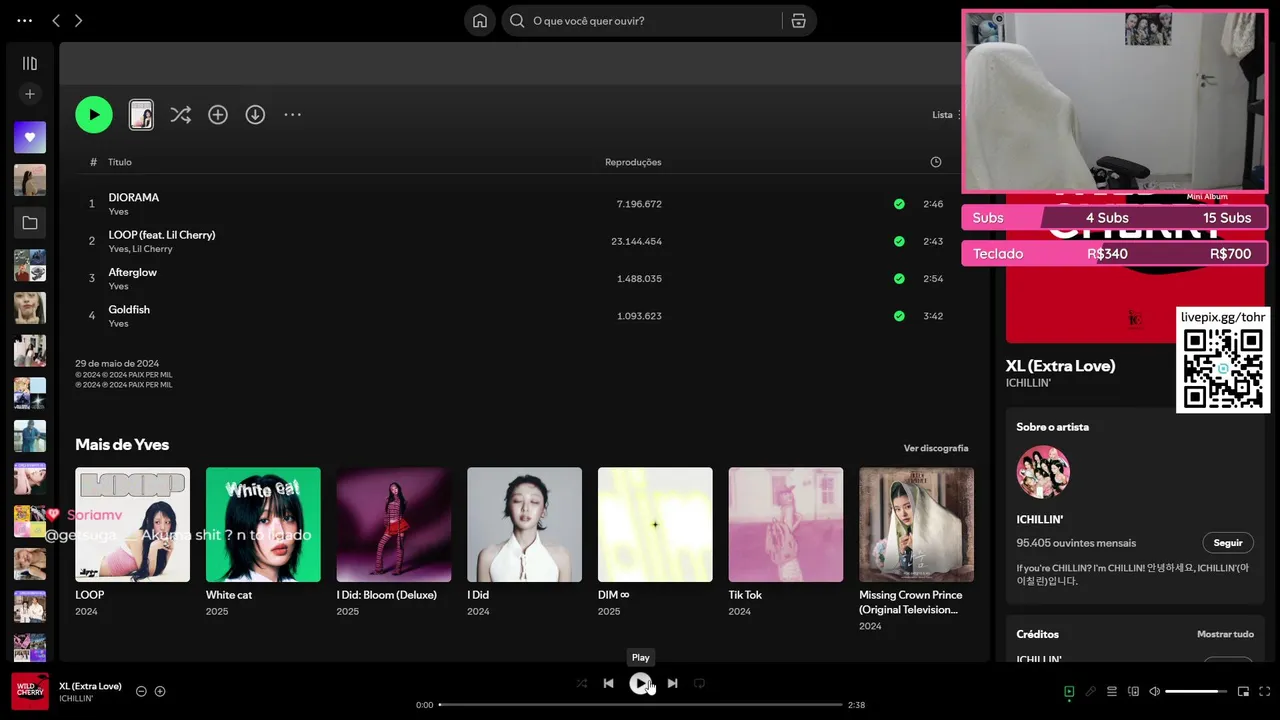Image resolution: width=1280 pixels, height=720 pixels.
Task: Sort tracks by Título column
Action: (120, 162)
